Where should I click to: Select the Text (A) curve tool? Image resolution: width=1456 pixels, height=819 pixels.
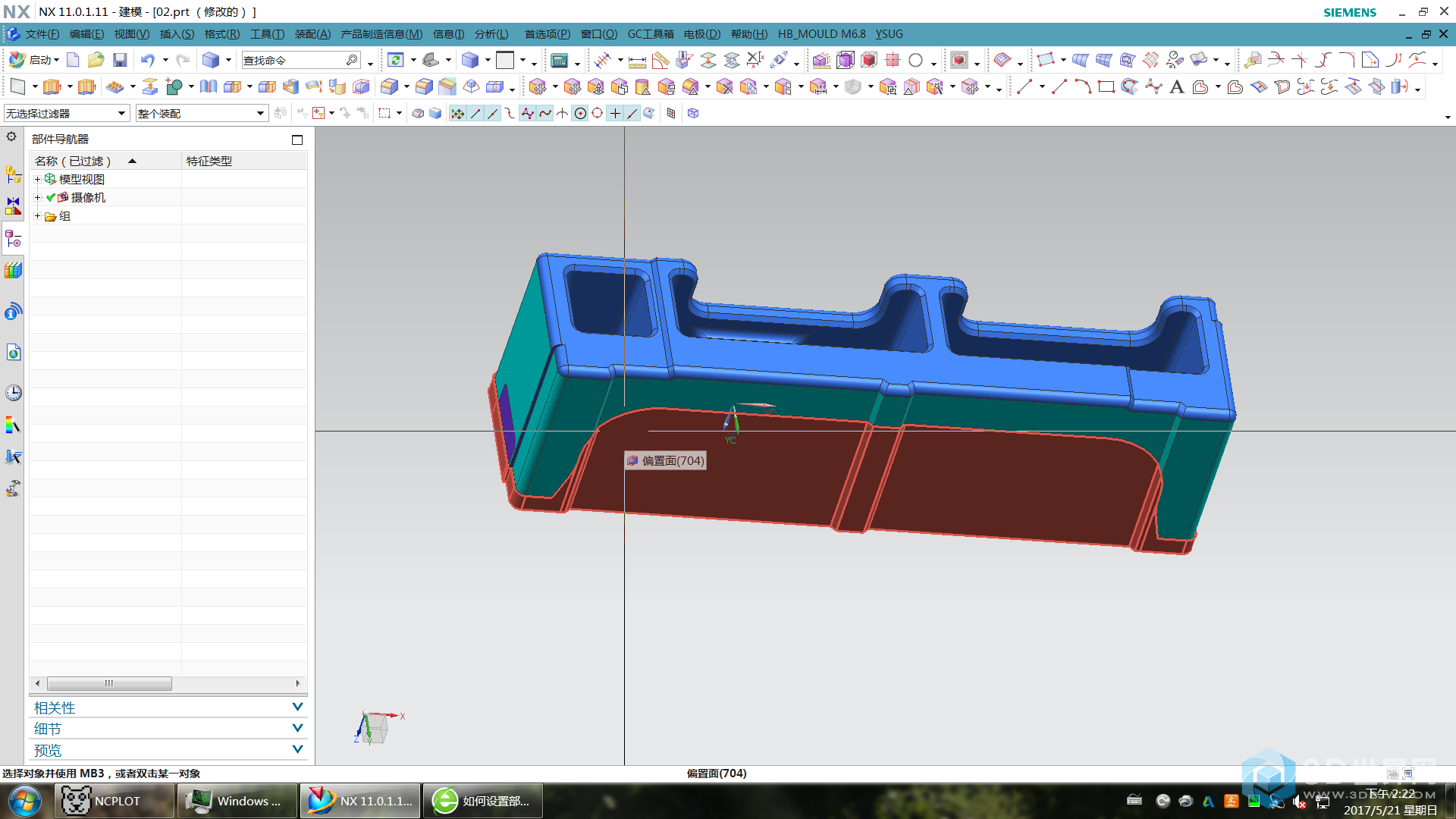click(x=1176, y=87)
